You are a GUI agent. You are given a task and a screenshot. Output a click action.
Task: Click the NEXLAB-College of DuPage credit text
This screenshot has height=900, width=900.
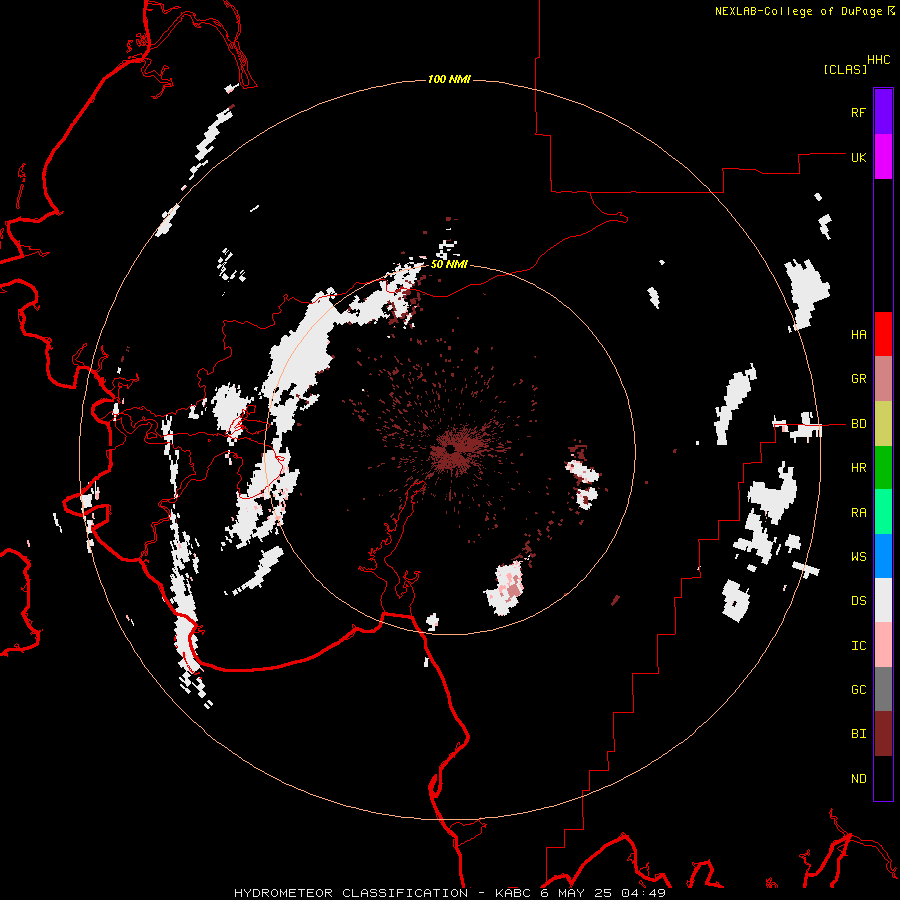point(798,11)
